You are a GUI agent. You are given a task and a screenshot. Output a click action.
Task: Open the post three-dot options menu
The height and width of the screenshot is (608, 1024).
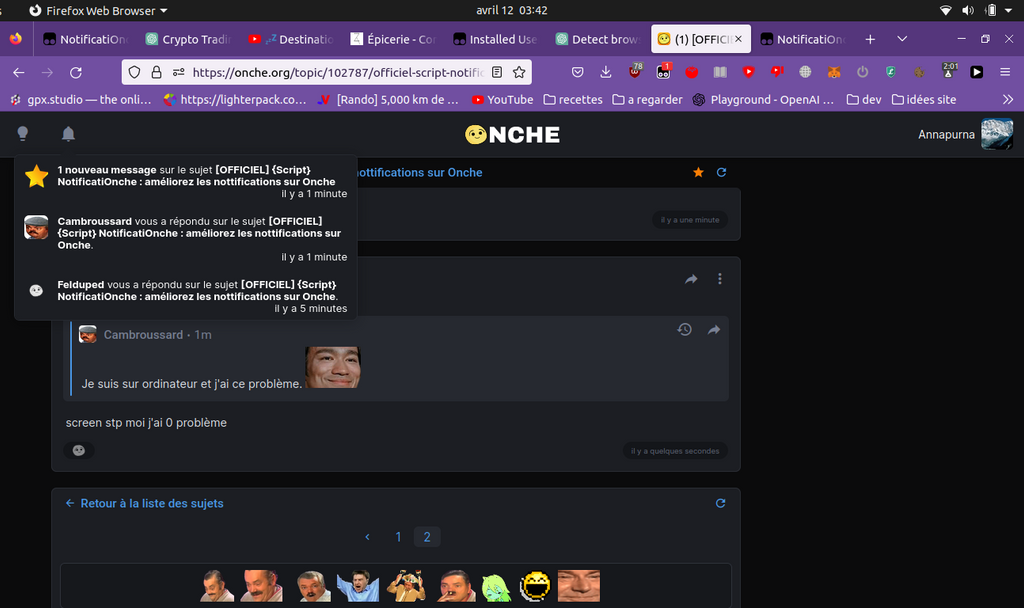720,279
